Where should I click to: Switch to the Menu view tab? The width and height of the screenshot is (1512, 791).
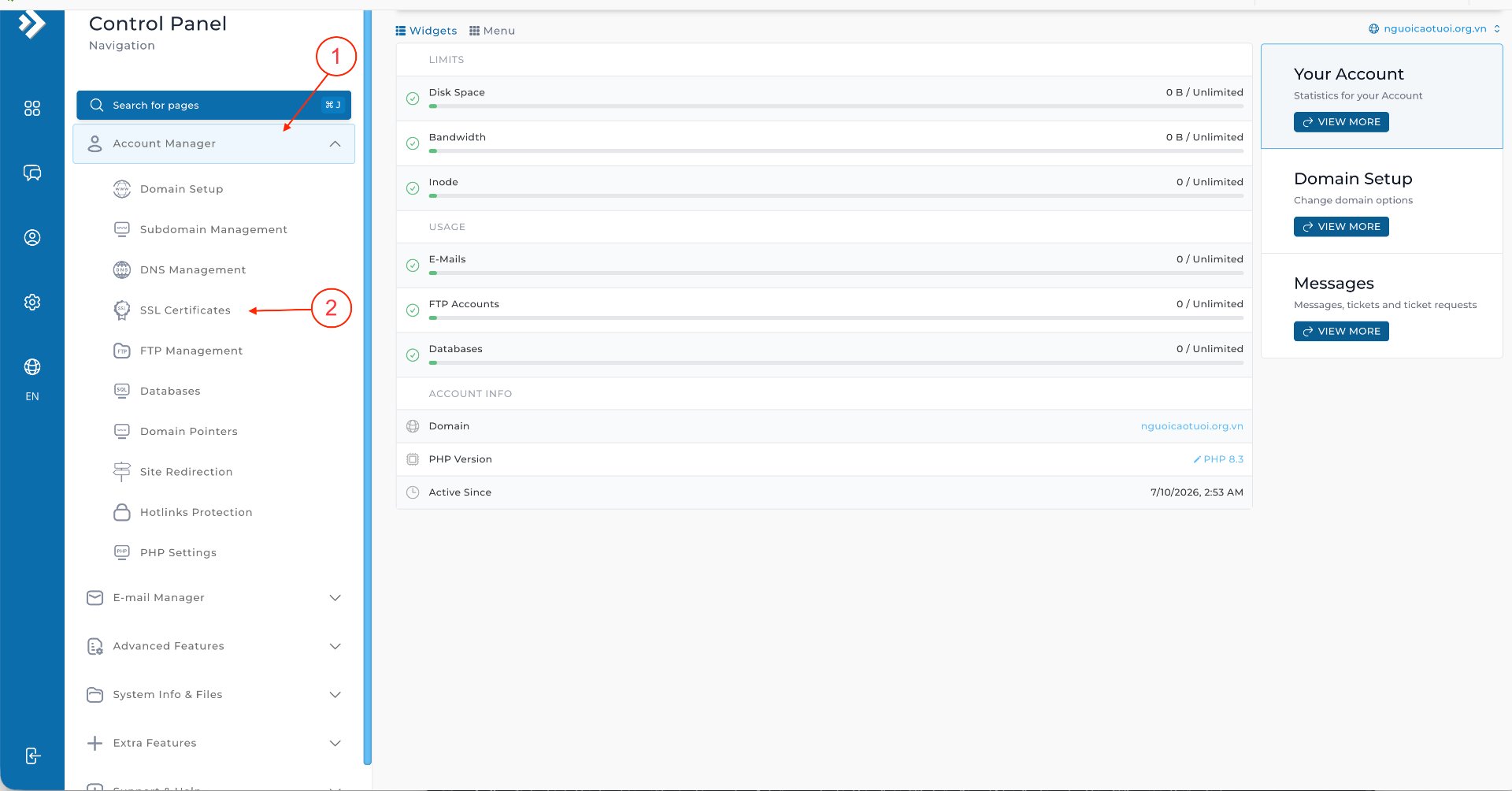tap(492, 31)
